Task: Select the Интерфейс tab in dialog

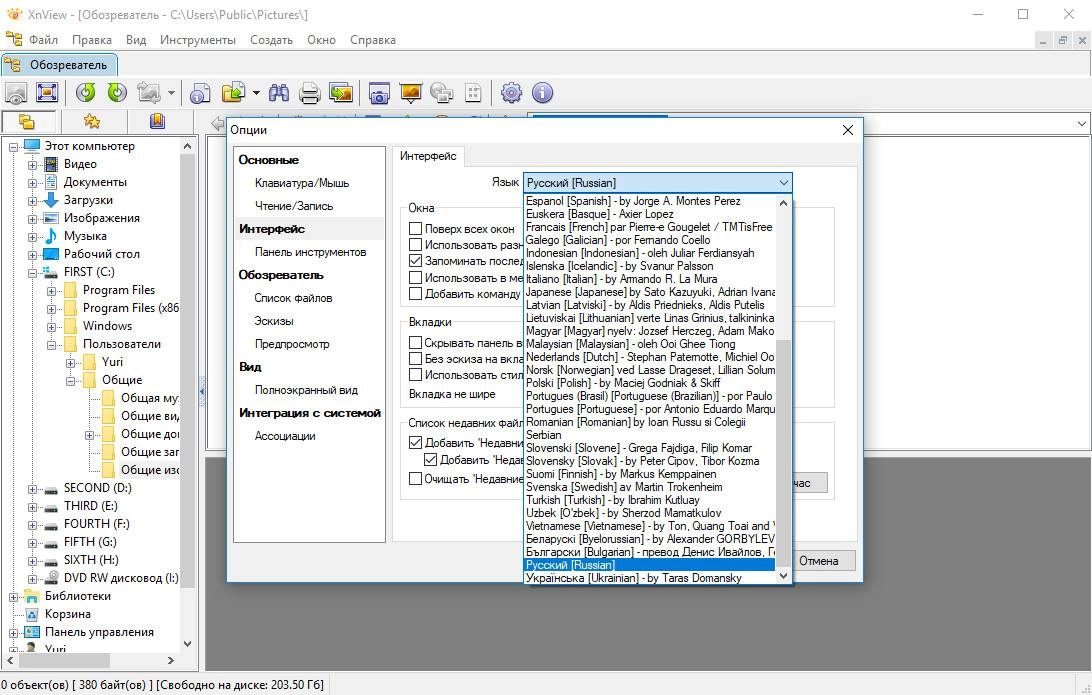Action: (x=428, y=156)
